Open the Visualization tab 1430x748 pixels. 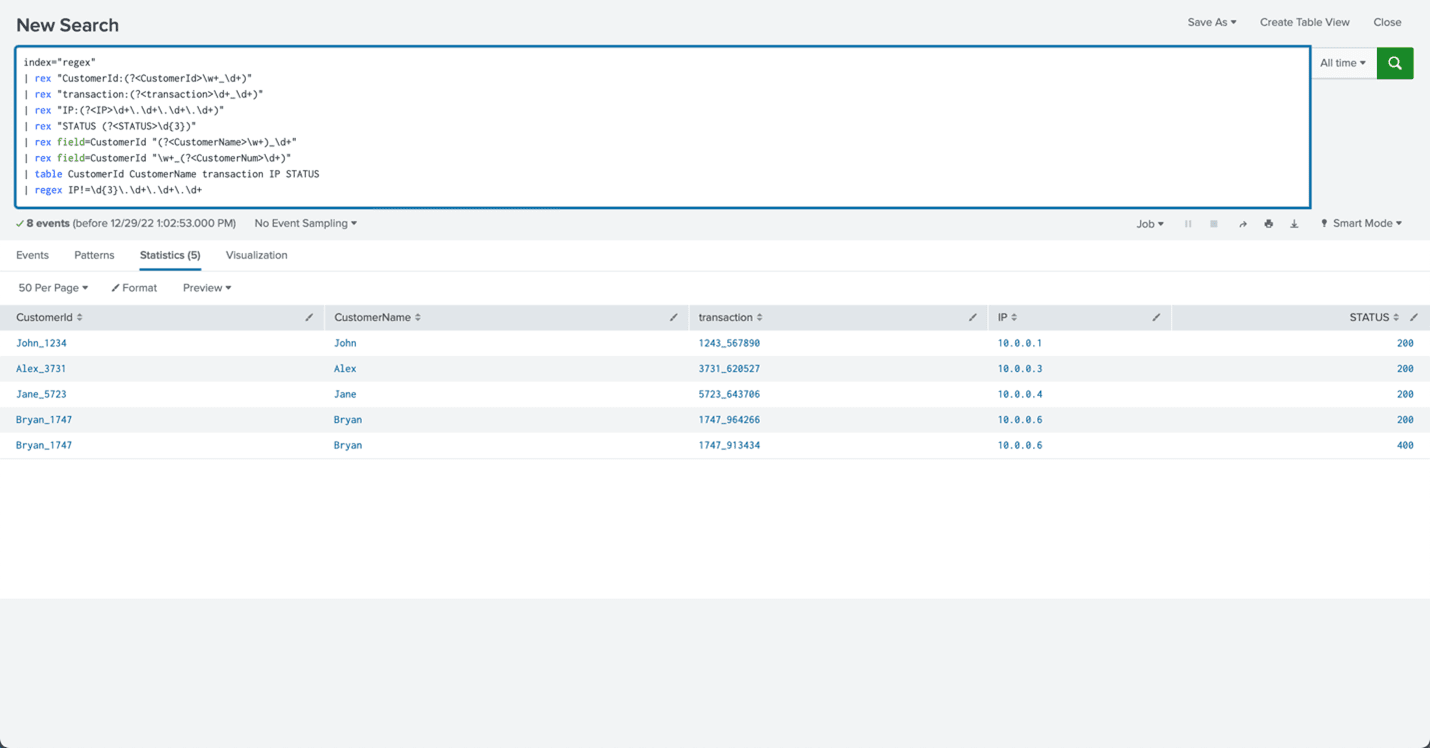coord(256,255)
